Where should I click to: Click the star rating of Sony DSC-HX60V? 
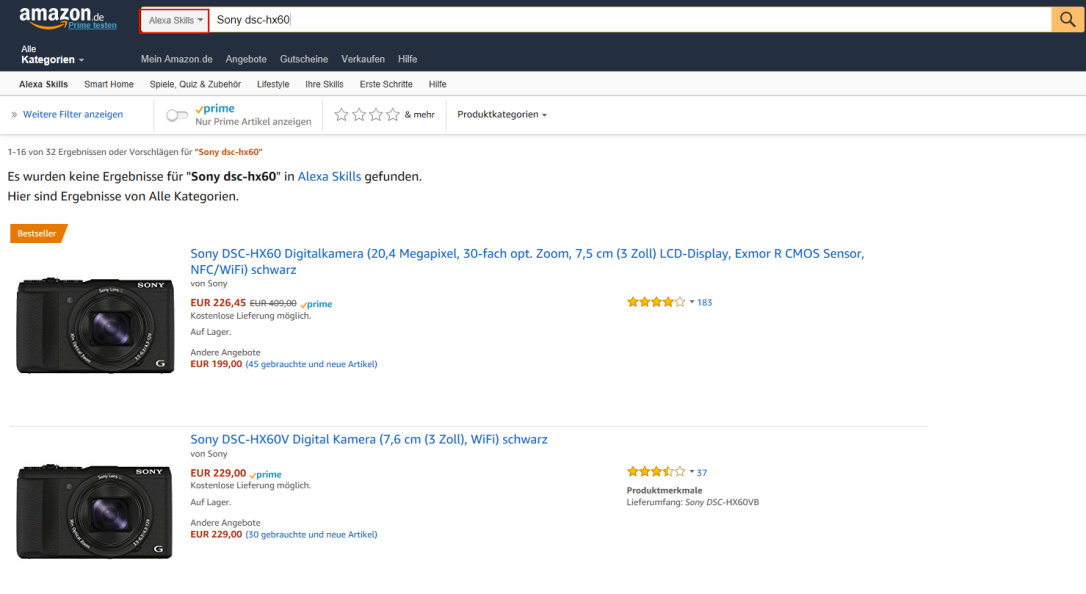coord(656,472)
